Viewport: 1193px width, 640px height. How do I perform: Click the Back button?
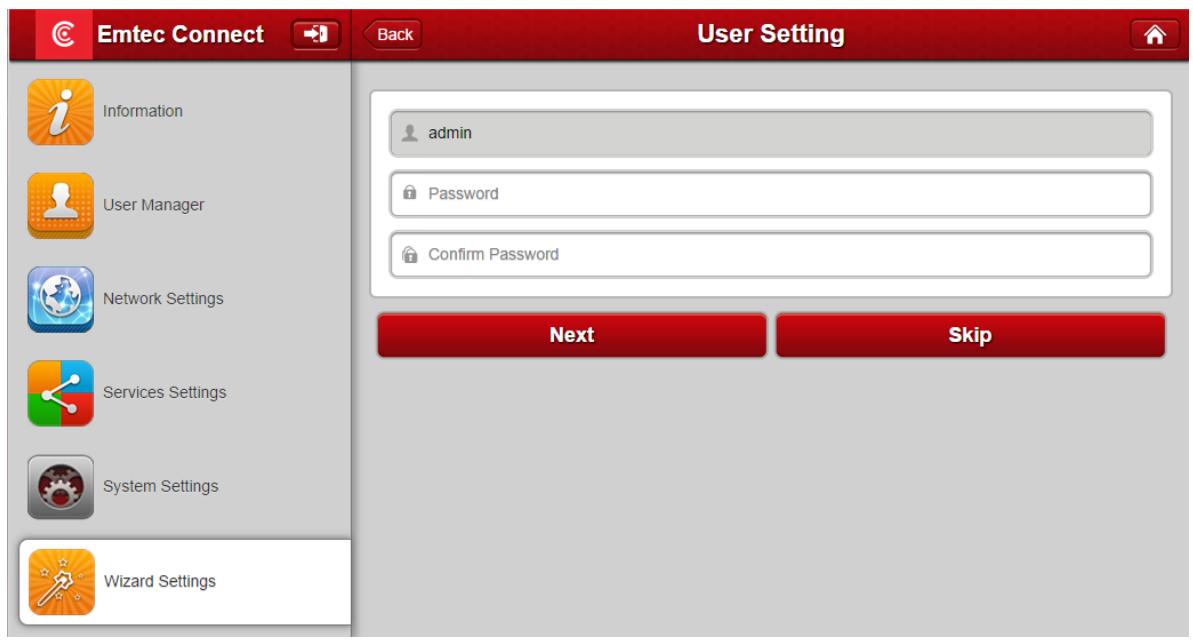(393, 35)
